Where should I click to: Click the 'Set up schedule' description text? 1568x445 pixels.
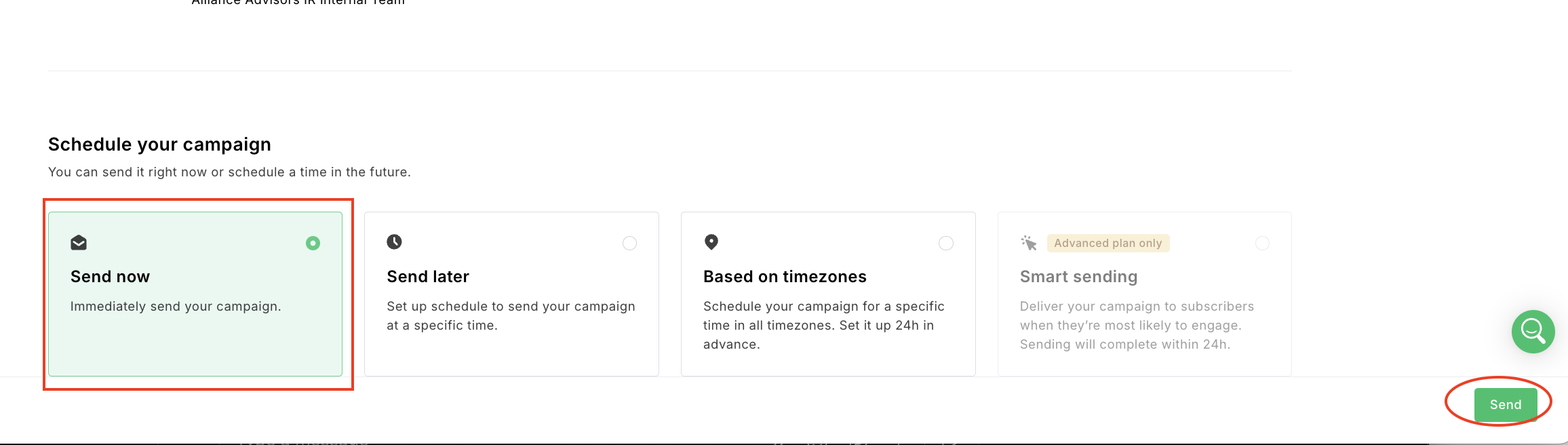point(511,316)
